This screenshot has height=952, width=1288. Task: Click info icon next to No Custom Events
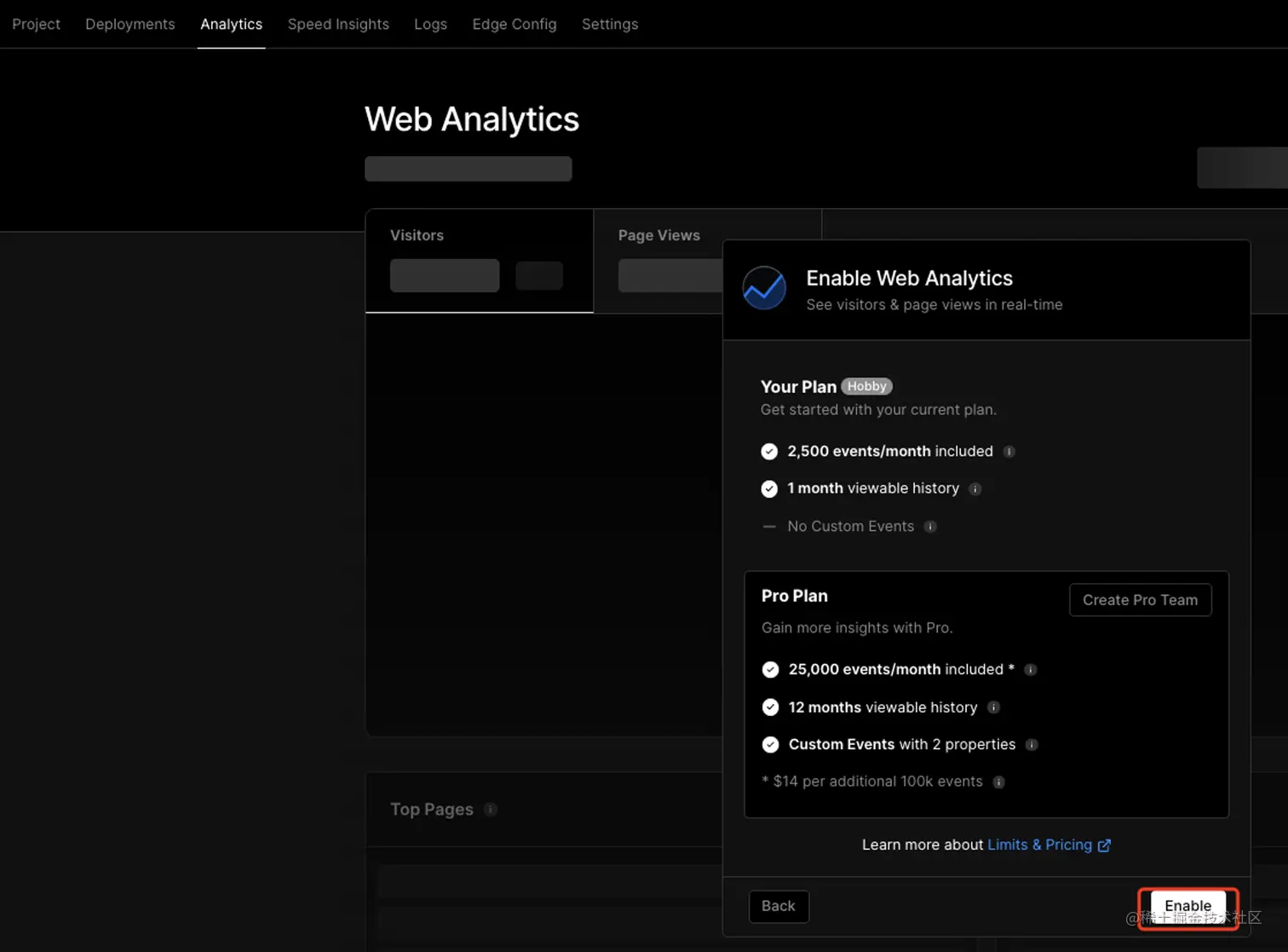(930, 527)
